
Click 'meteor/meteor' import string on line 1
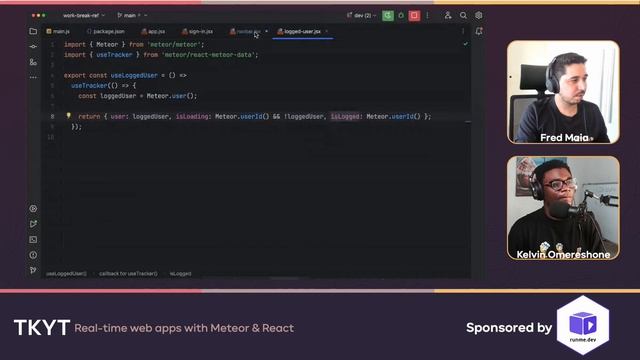point(173,44)
